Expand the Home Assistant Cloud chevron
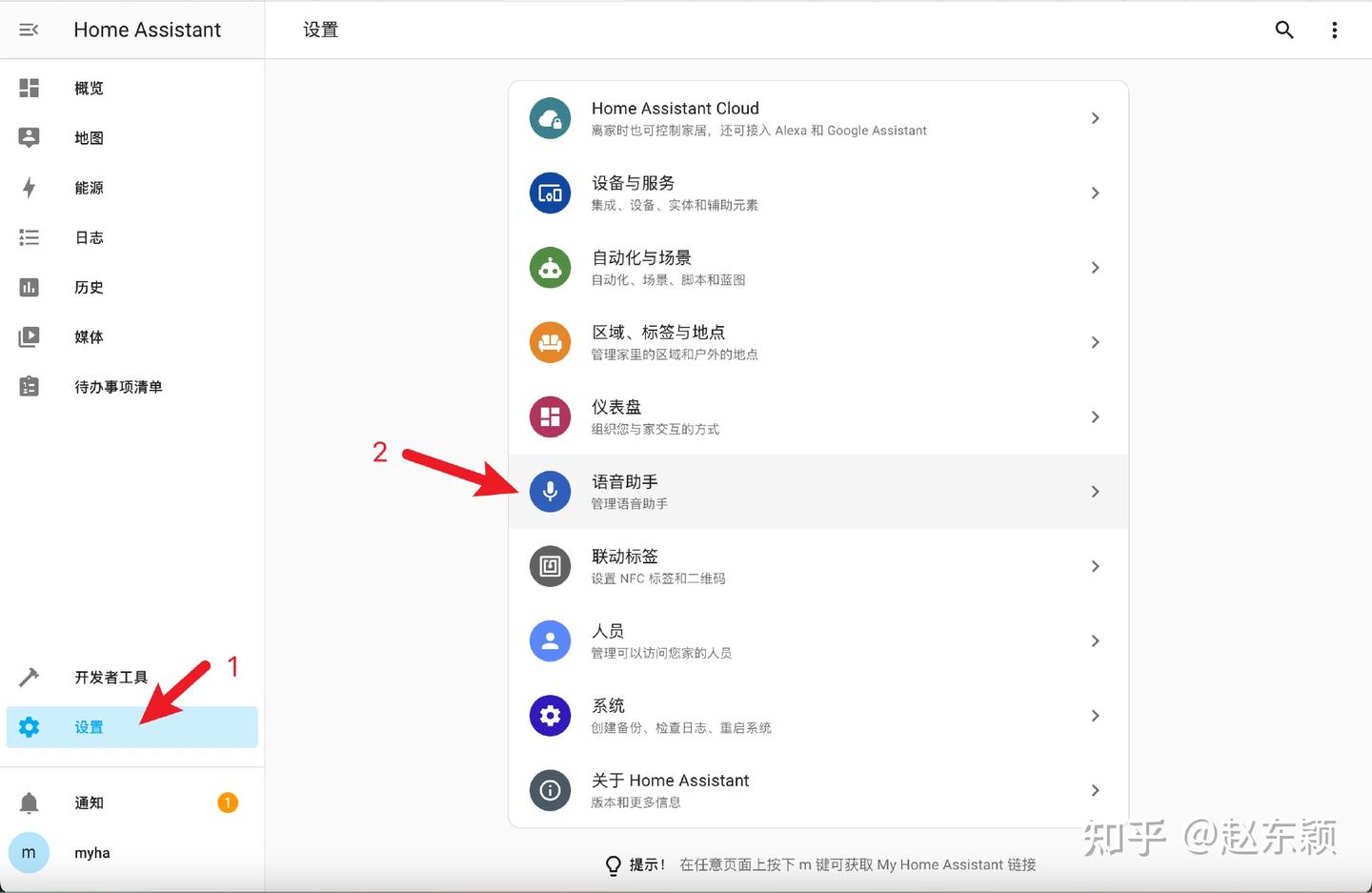The height and width of the screenshot is (893, 1372). pyautogui.click(x=1095, y=118)
